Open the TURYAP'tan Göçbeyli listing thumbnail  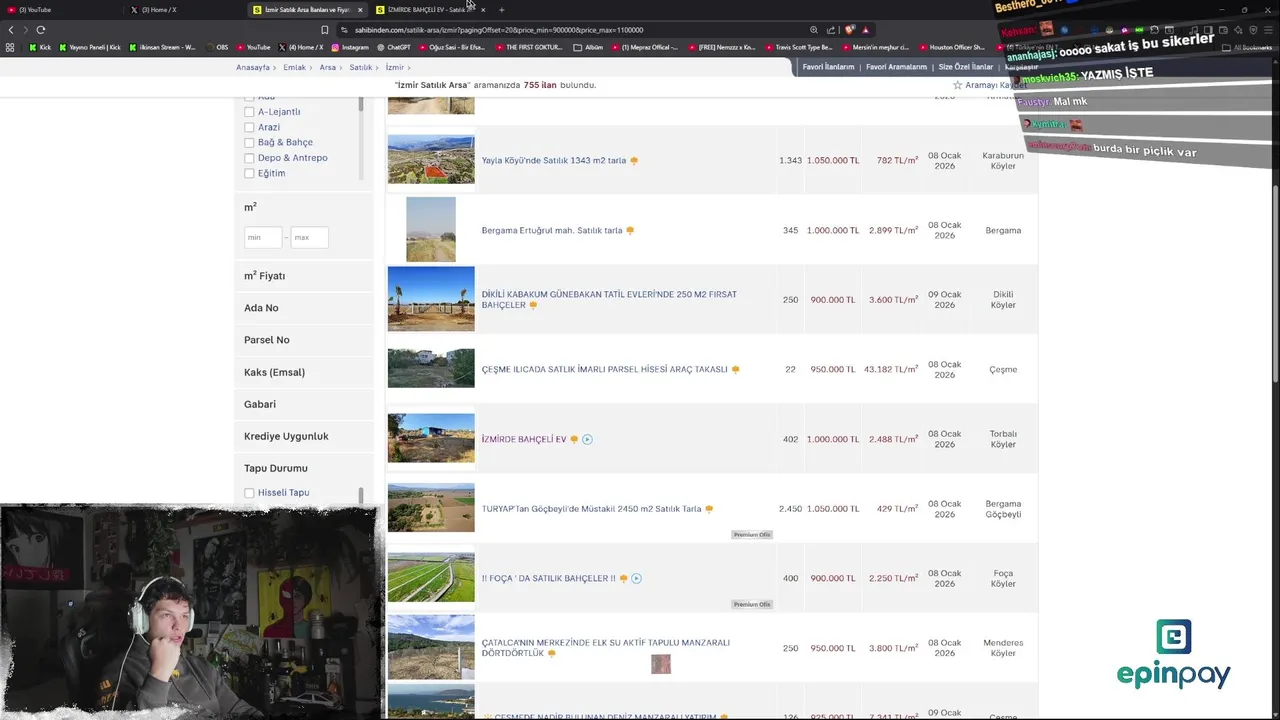[x=431, y=508]
